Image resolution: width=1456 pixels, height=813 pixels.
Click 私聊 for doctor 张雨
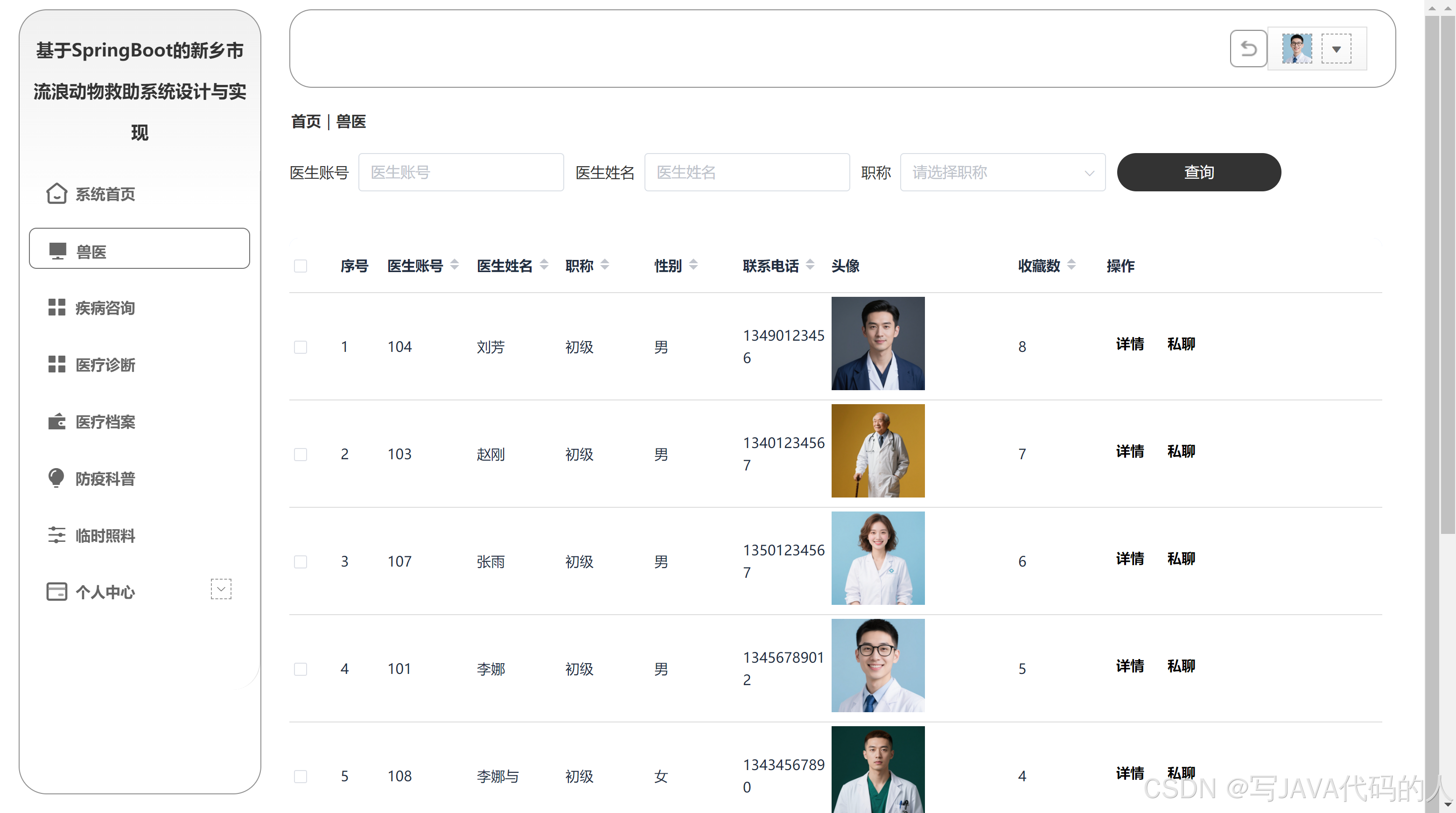[1181, 559]
